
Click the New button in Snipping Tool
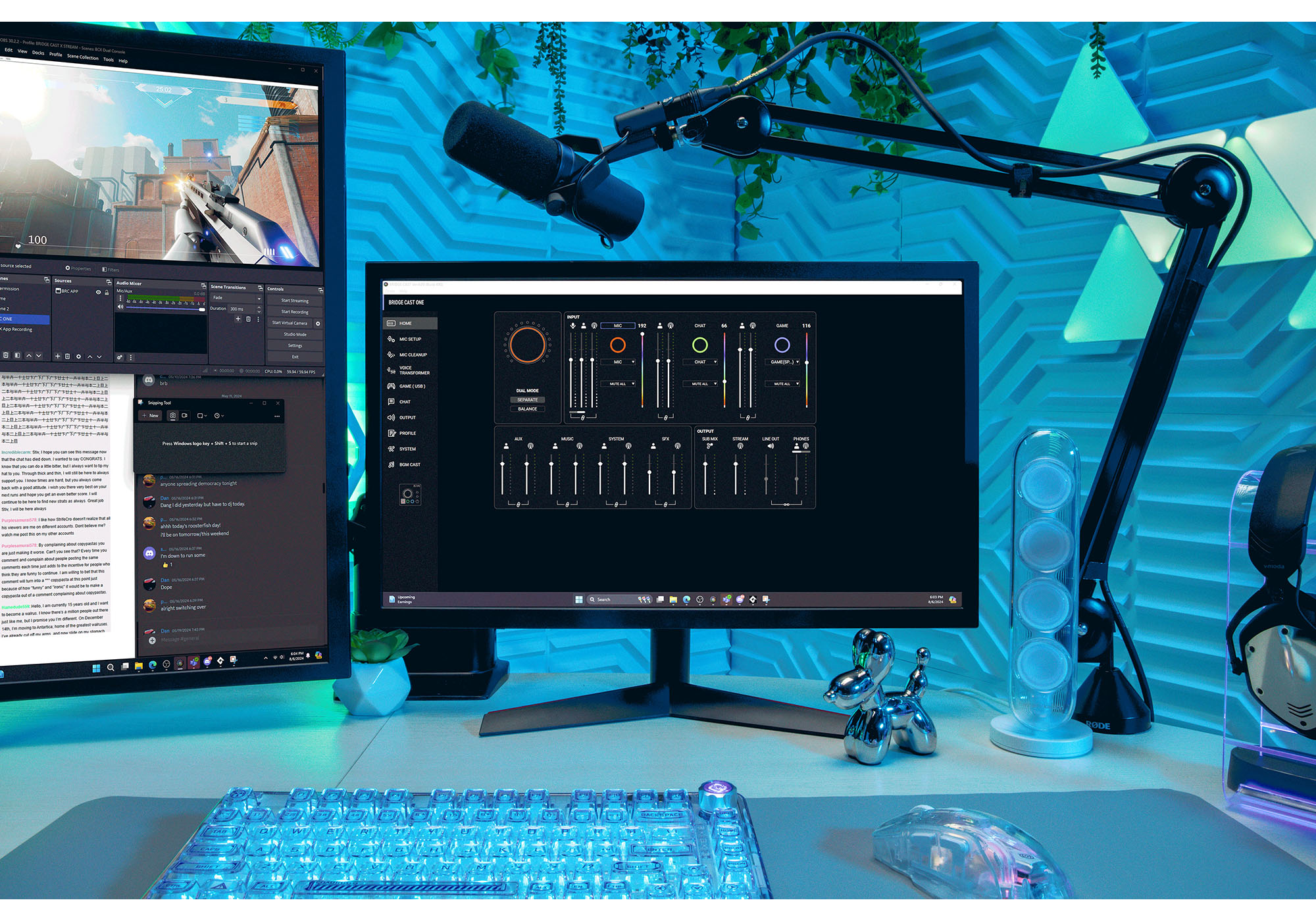pyautogui.click(x=151, y=416)
